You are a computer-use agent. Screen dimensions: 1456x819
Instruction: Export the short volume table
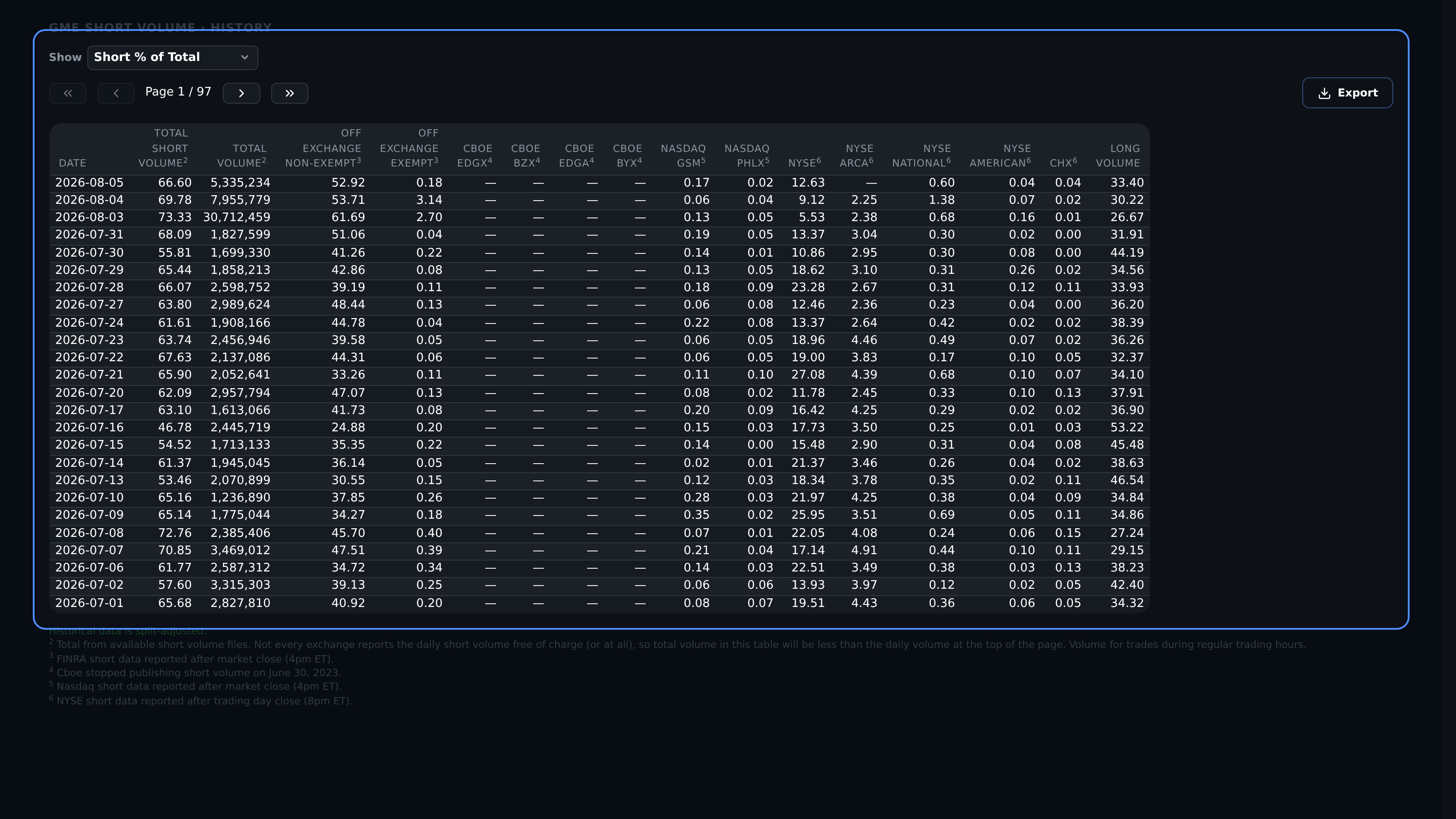1347,93
